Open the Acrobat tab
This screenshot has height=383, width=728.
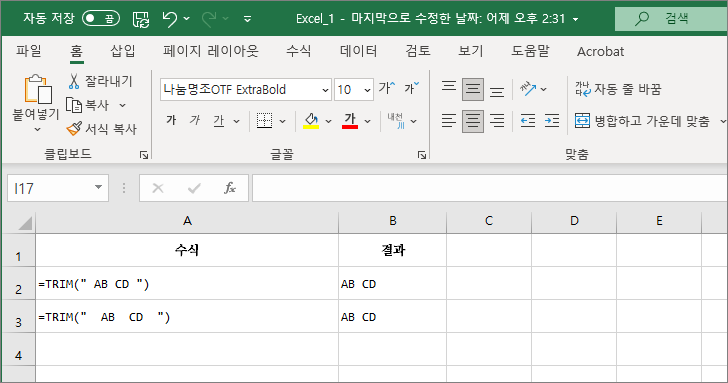pyautogui.click(x=600, y=51)
